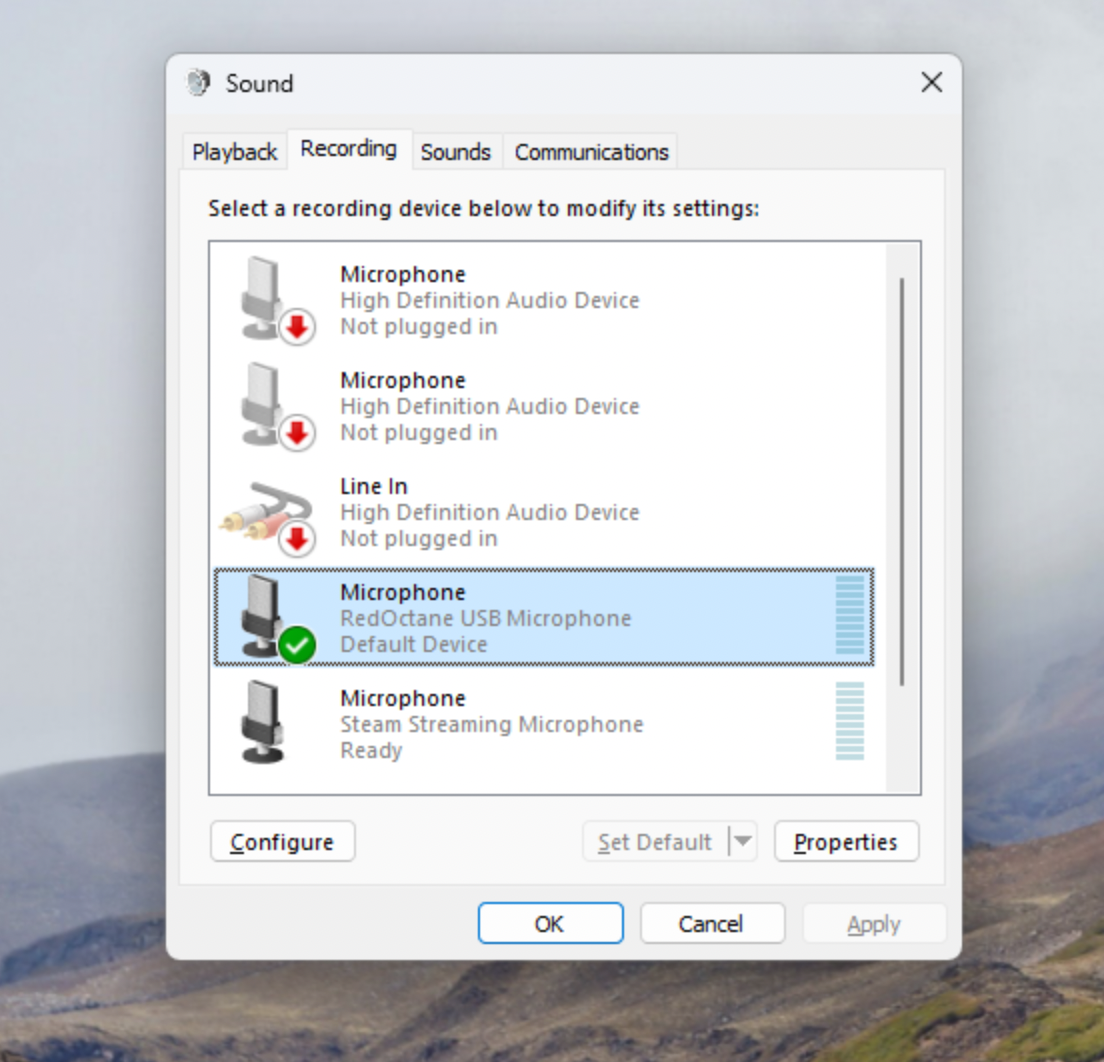This screenshot has height=1062, width=1104.
Task: Switch to the Communications tab
Action: pyautogui.click(x=591, y=152)
